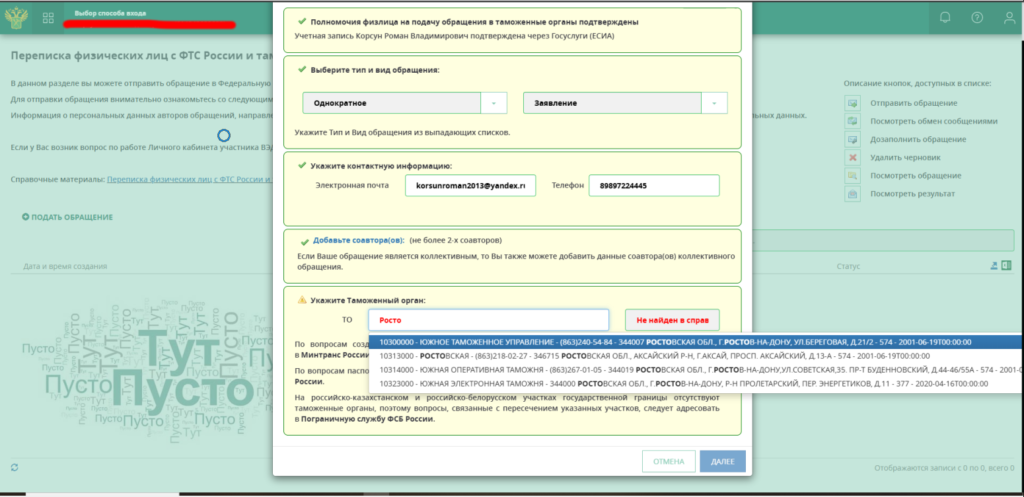This screenshot has width=1024, height=497.
Task: Click the 'Посмотреть обращение' legend icon
Action: pos(852,176)
